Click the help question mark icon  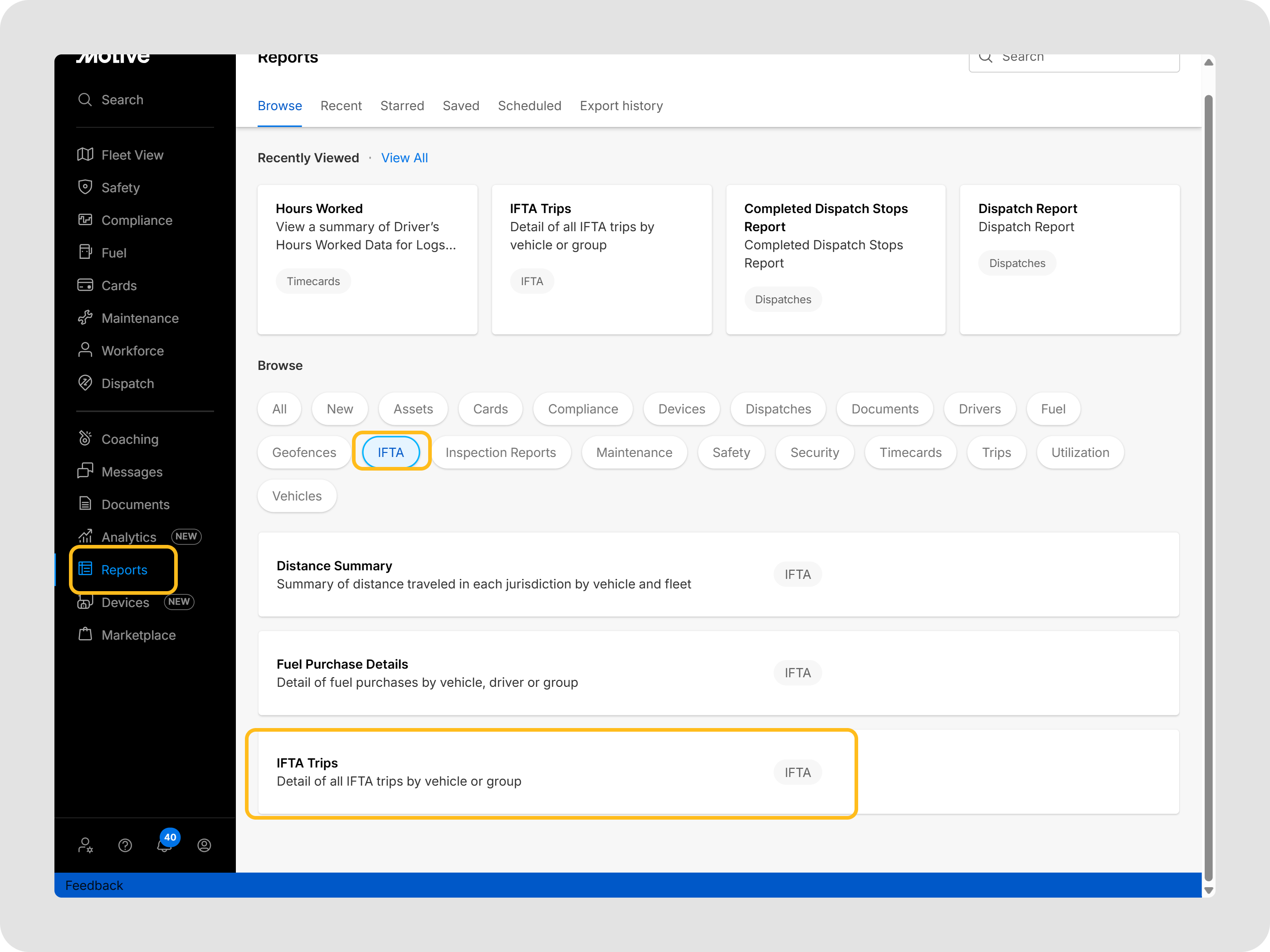pos(125,845)
